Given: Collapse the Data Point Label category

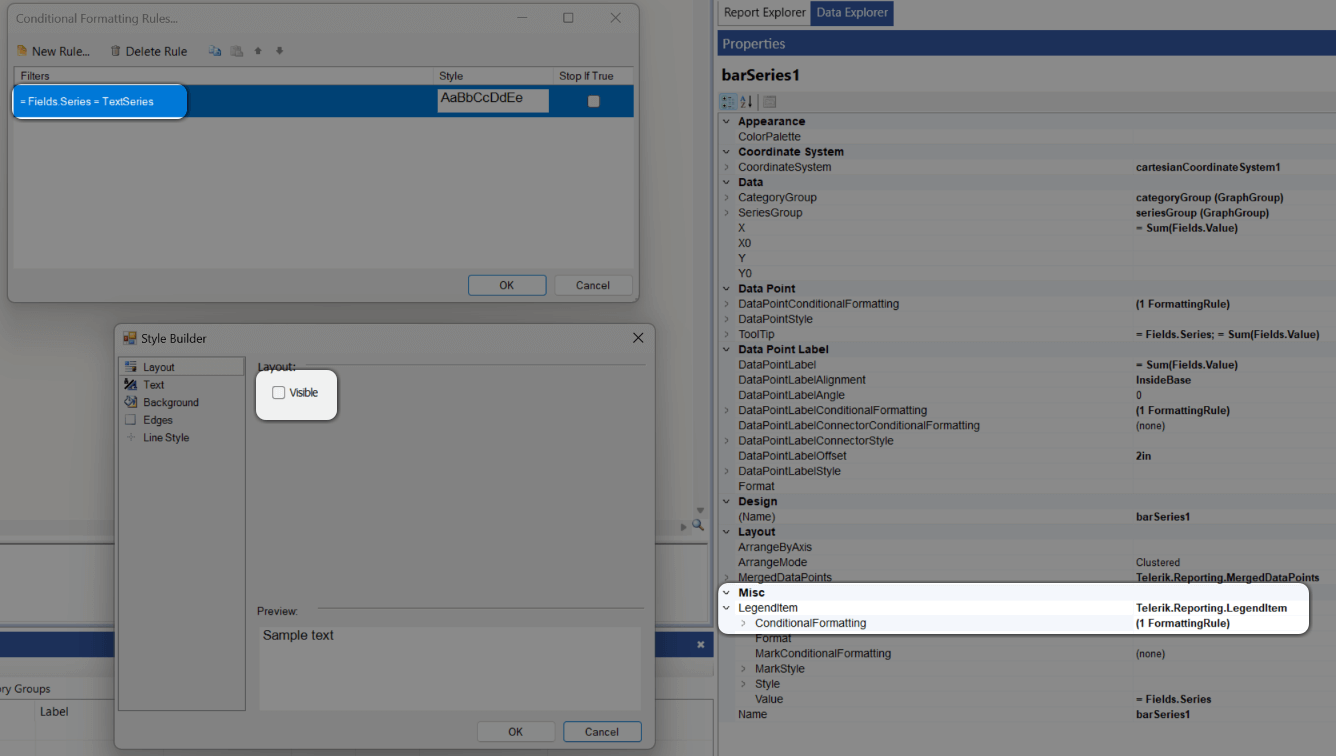Looking at the screenshot, I should click(x=726, y=349).
